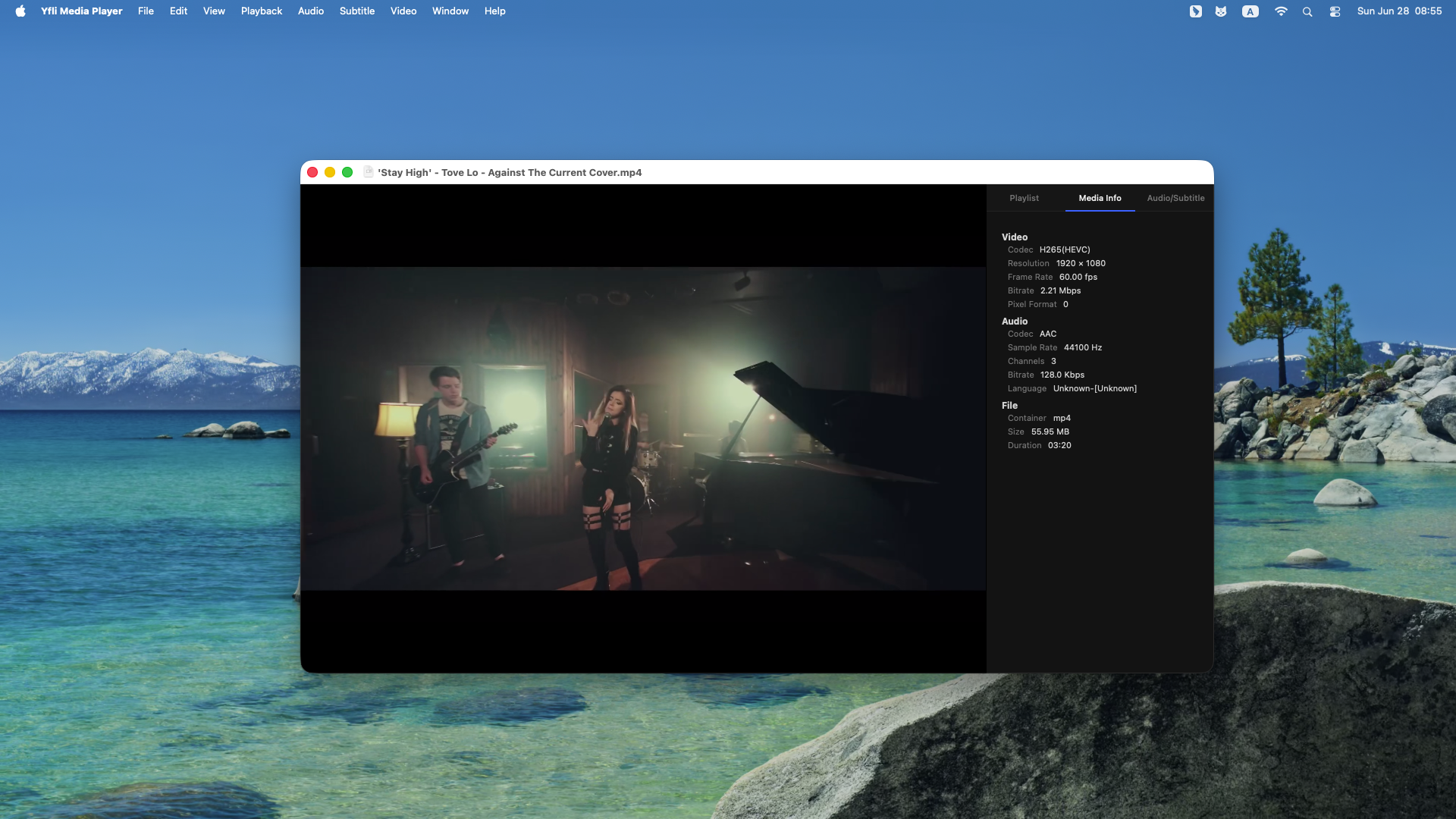Screen dimensions: 1456x819
Task: Click the video bitrate 2.21 Mbps
Action: click(1060, 290)
